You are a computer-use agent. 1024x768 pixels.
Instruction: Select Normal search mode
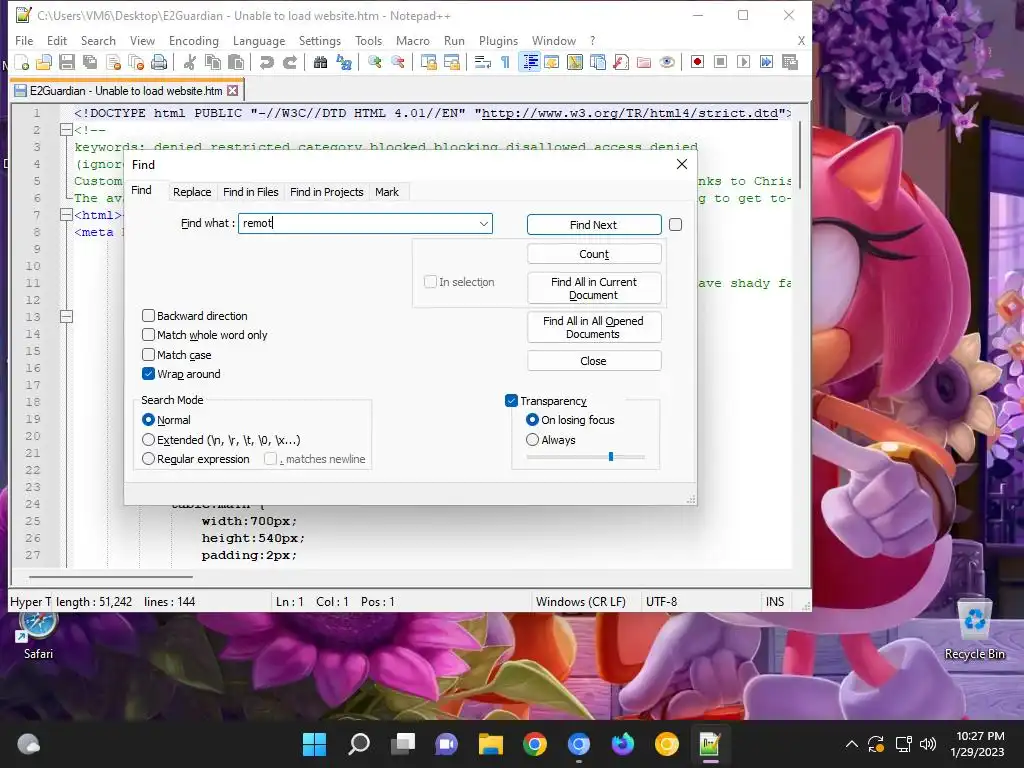148,420
